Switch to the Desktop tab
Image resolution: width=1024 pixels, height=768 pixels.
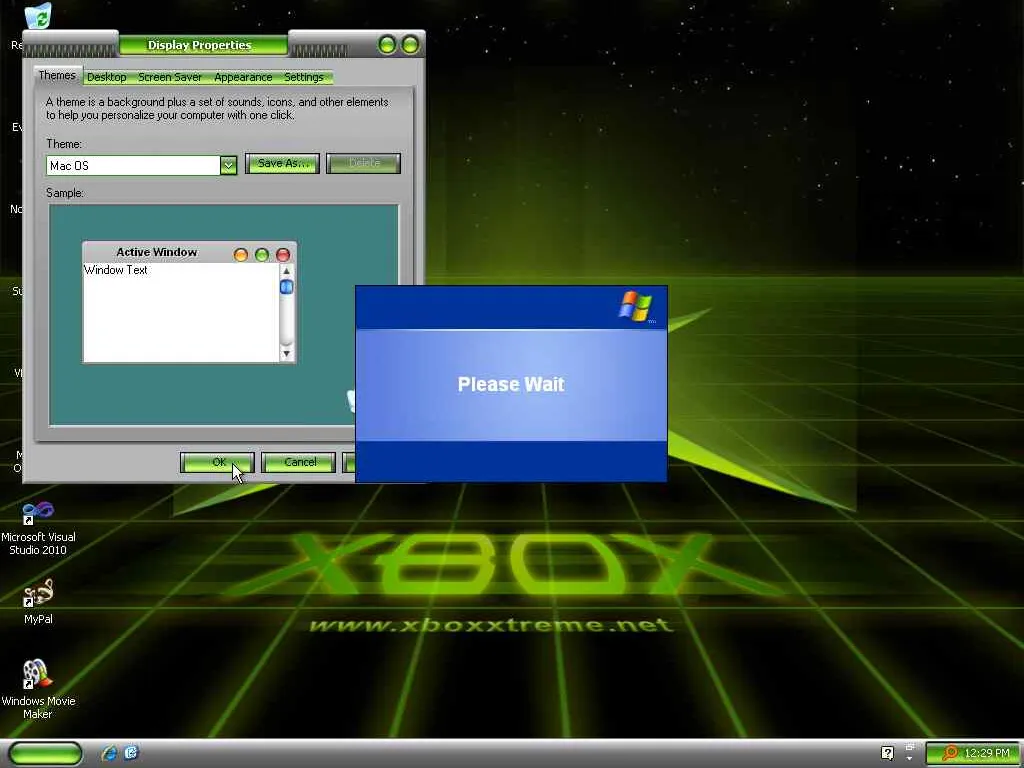(106, 77)
